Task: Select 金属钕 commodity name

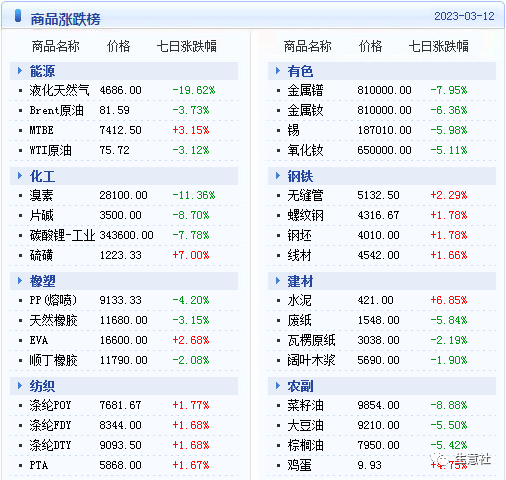Action: pyautogui.click(x=305, y=110)
